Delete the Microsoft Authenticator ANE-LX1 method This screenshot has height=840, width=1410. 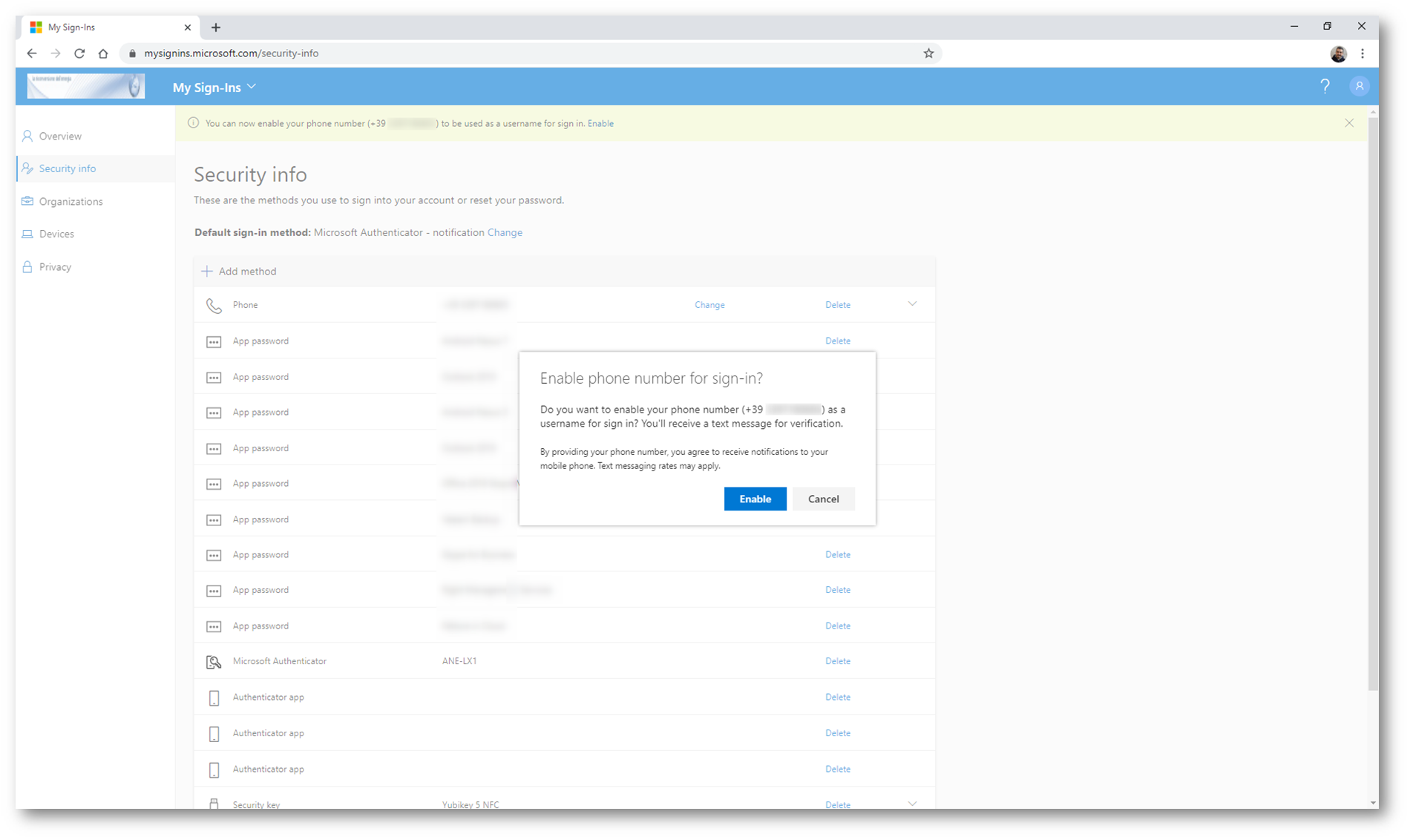pos(838,661)
